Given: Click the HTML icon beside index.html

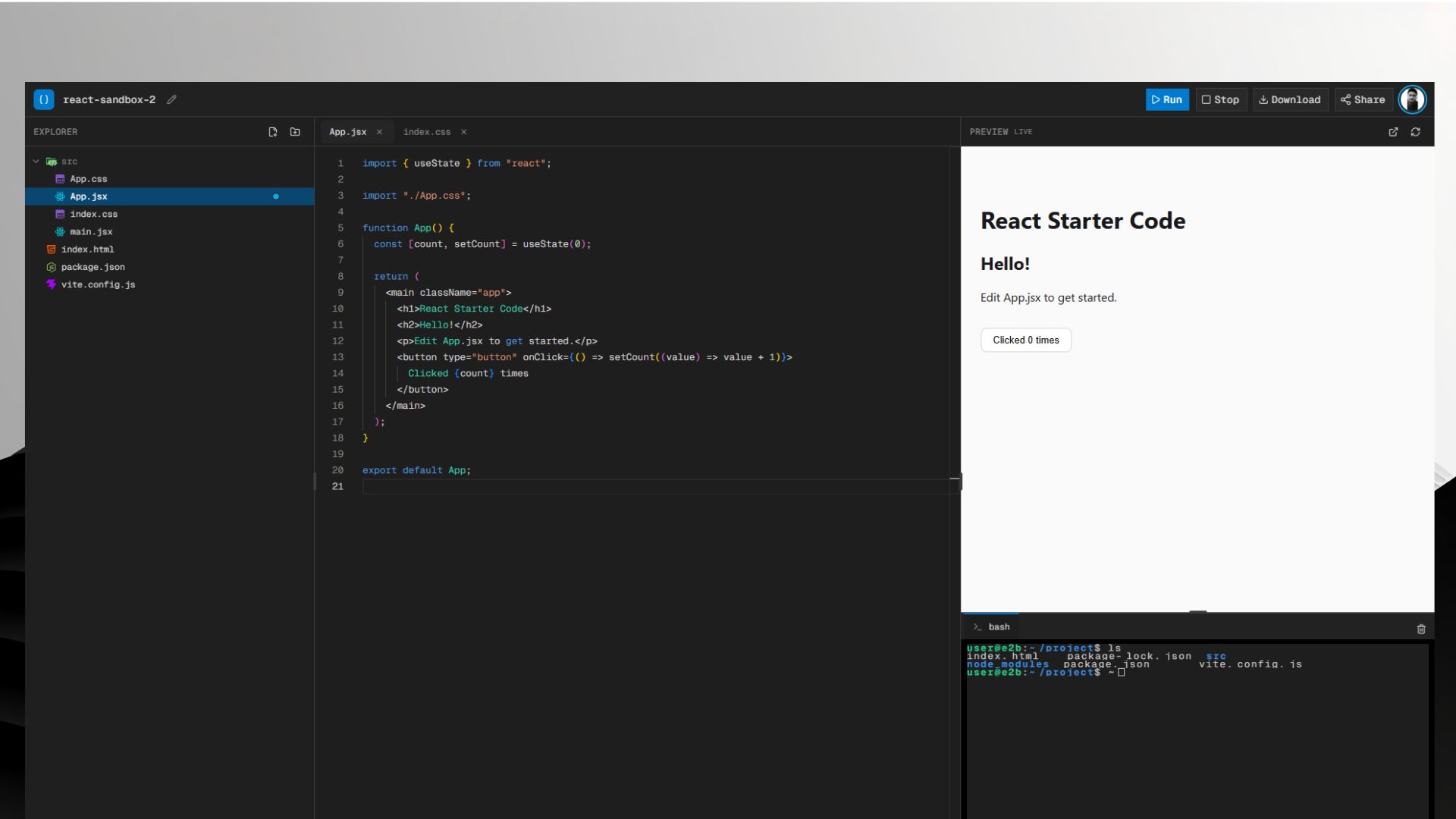Looking at the screenshot, I should pos(51,249).
